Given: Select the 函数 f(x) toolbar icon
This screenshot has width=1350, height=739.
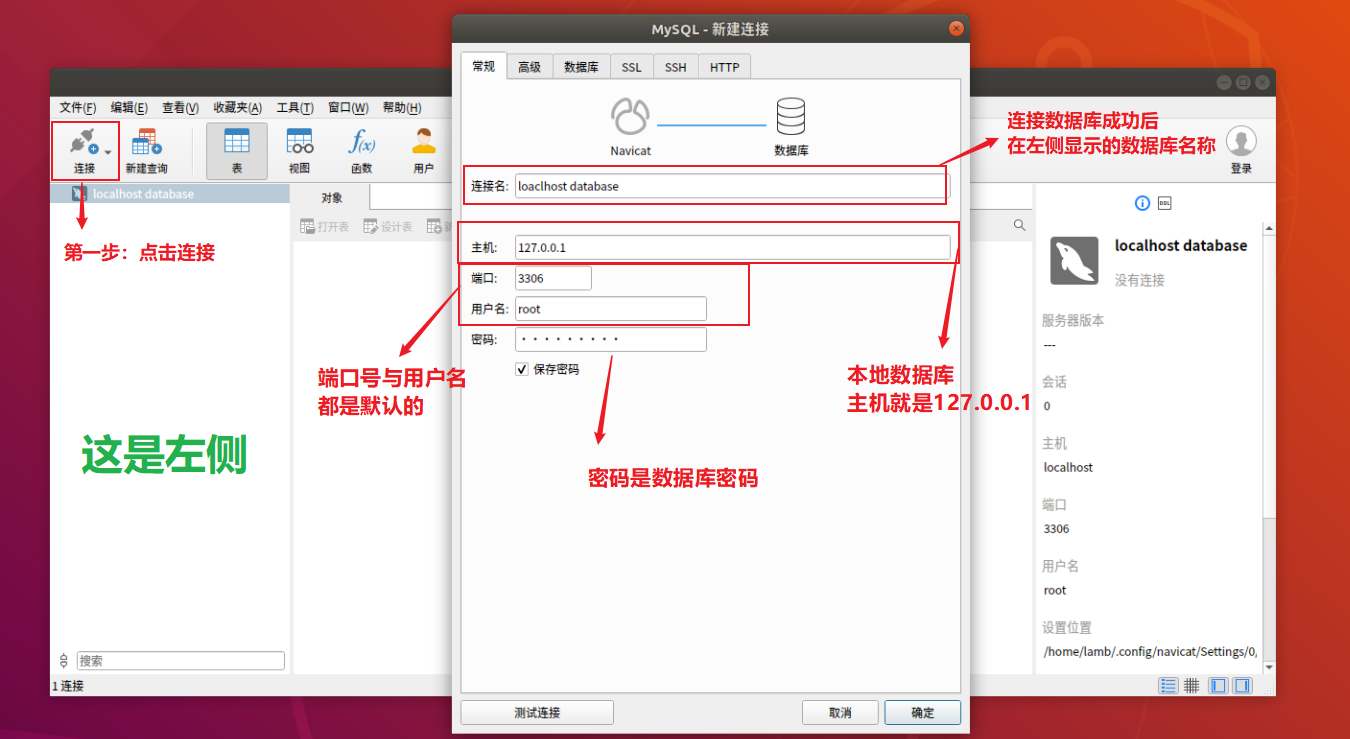Looking at the screenshot, I should [x=361, y=141].
